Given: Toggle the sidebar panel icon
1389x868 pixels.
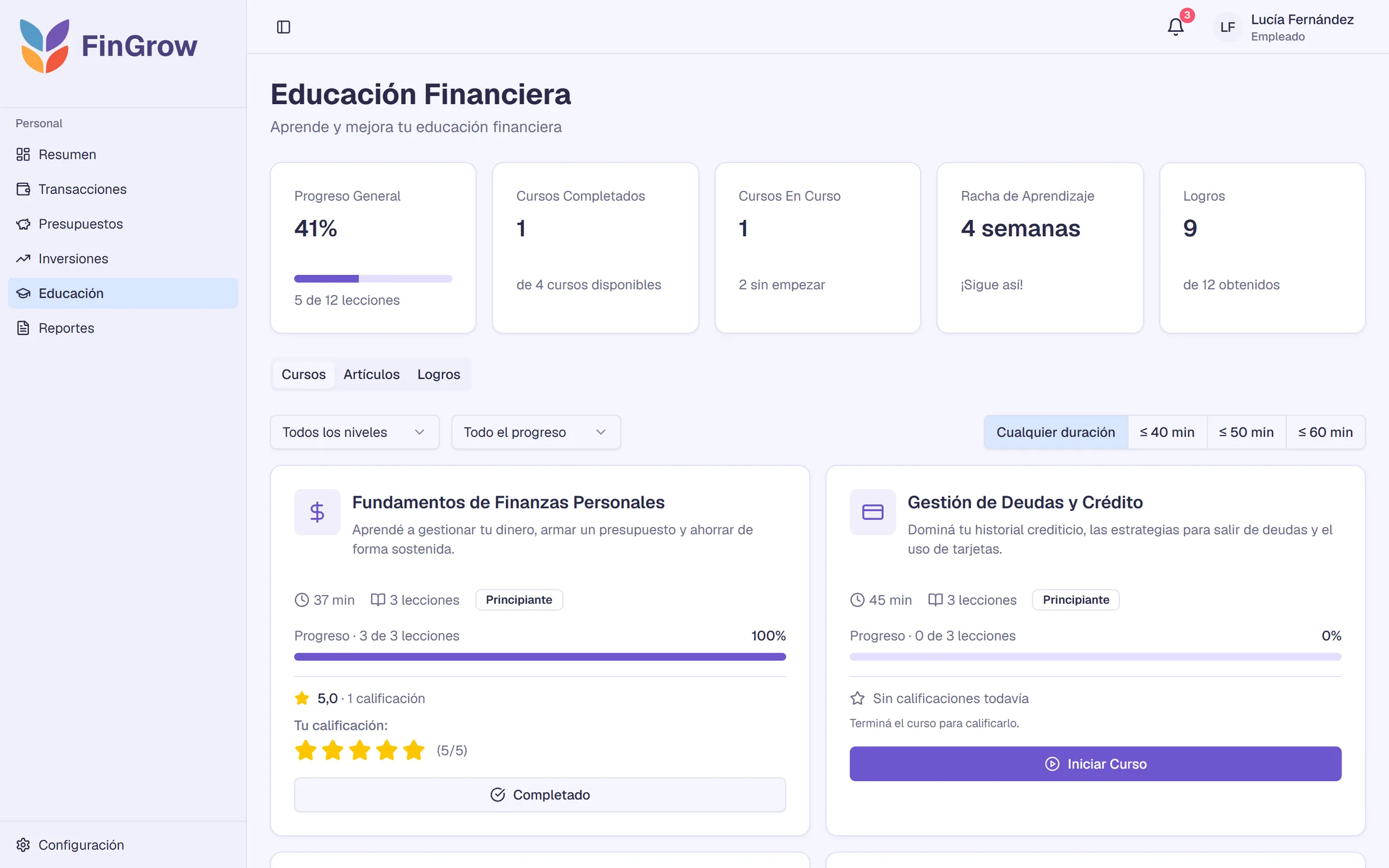Looking at the screenshot, I should (284, 27).
